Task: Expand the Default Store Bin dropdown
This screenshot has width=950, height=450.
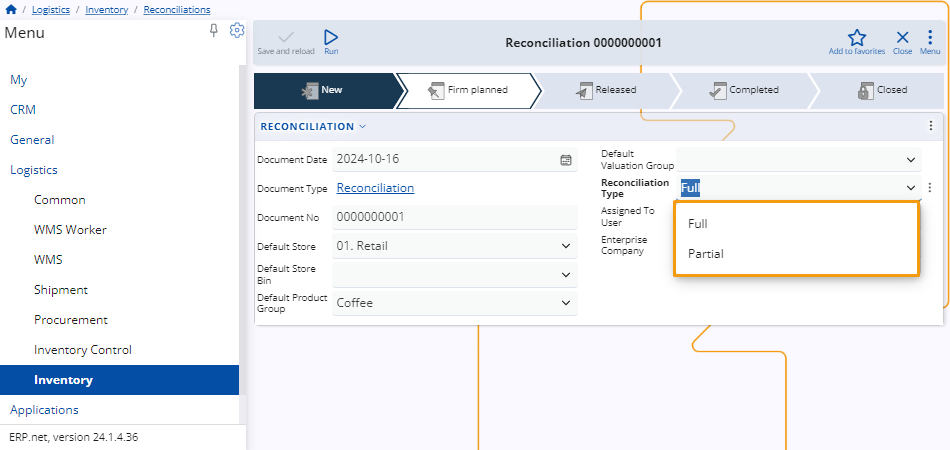Action: click(566, 274)
